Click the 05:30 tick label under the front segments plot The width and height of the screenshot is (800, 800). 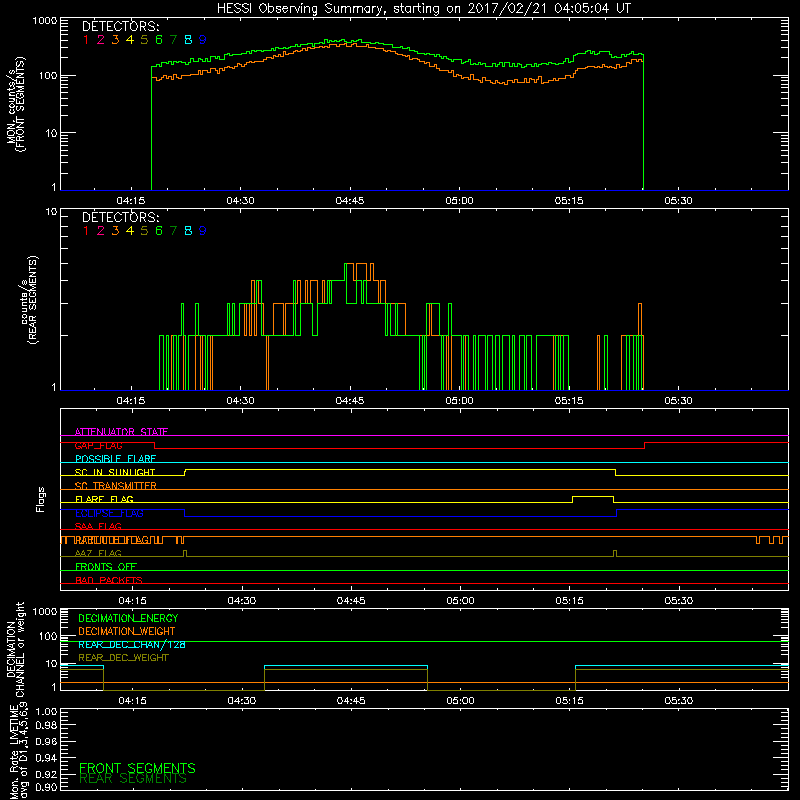pos(679,201)
